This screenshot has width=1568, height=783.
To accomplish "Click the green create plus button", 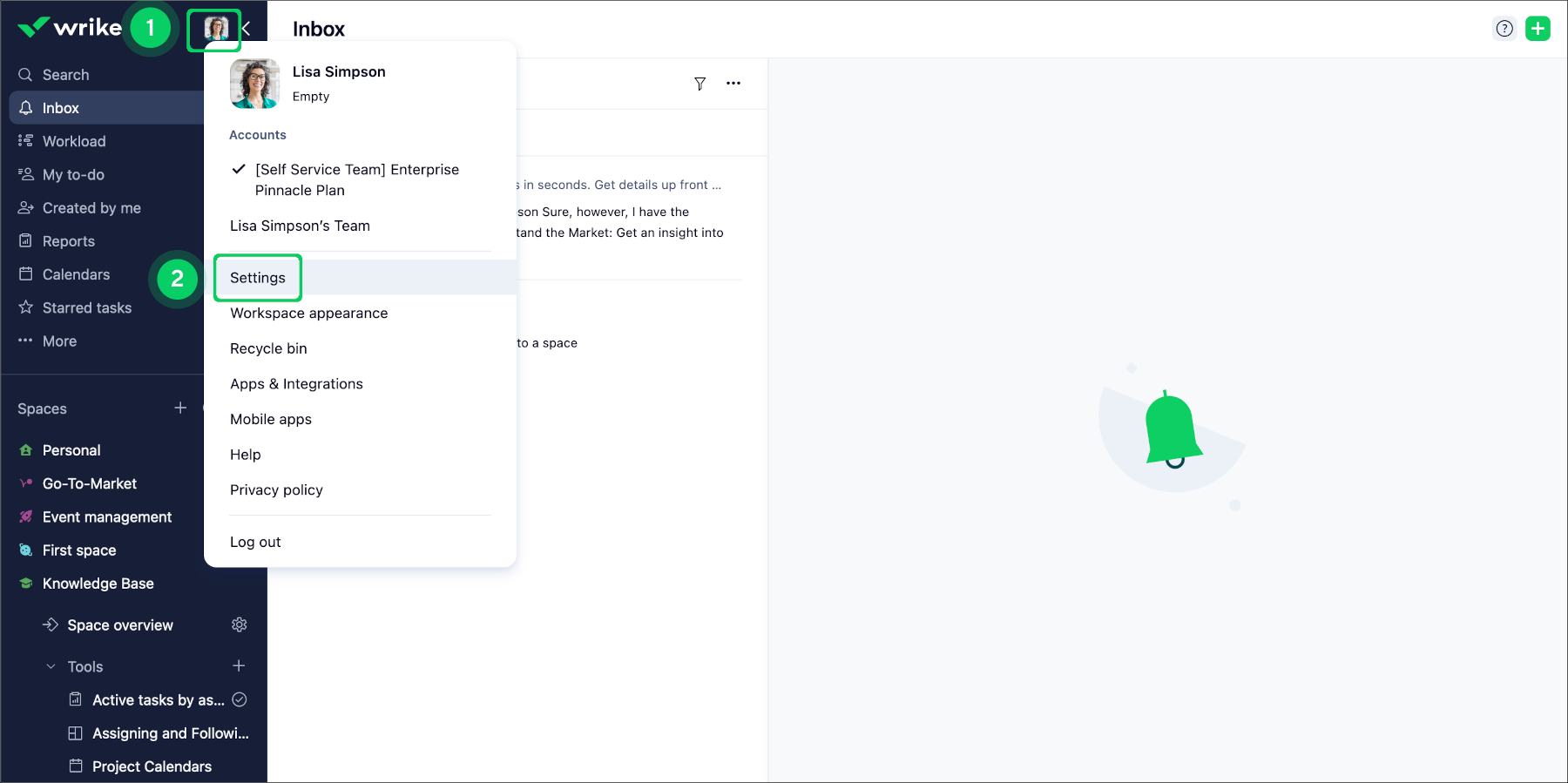I will coord(1538,29).
